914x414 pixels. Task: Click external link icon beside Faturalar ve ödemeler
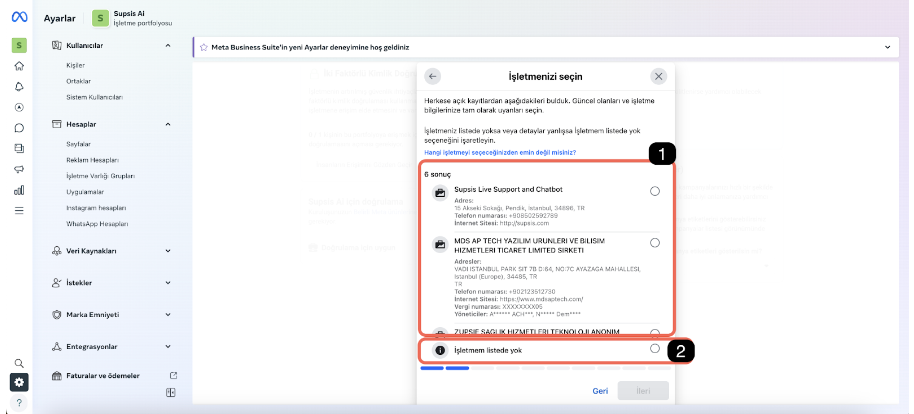point(173,376)
